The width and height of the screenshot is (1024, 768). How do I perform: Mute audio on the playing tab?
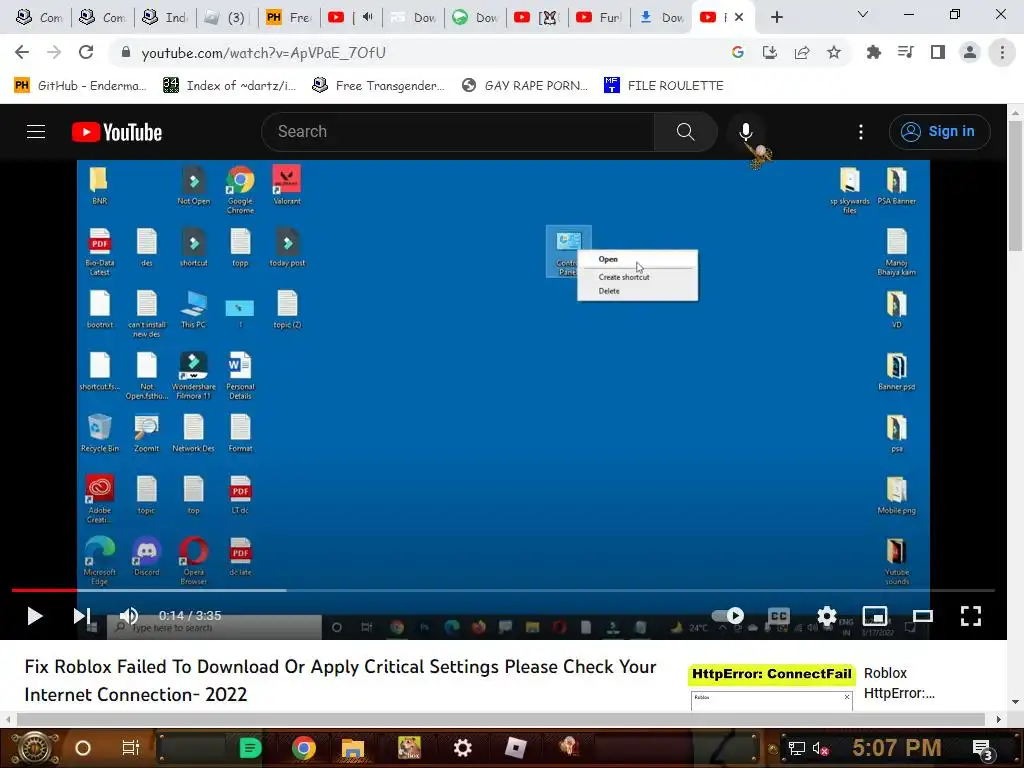coord(368,17)
